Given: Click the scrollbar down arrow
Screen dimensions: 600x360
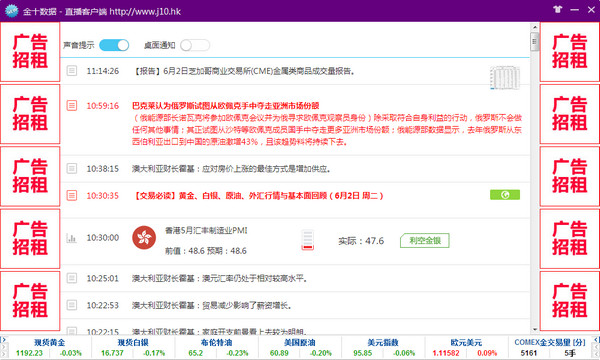Looking at the screenshot, I should pos(535,329).
